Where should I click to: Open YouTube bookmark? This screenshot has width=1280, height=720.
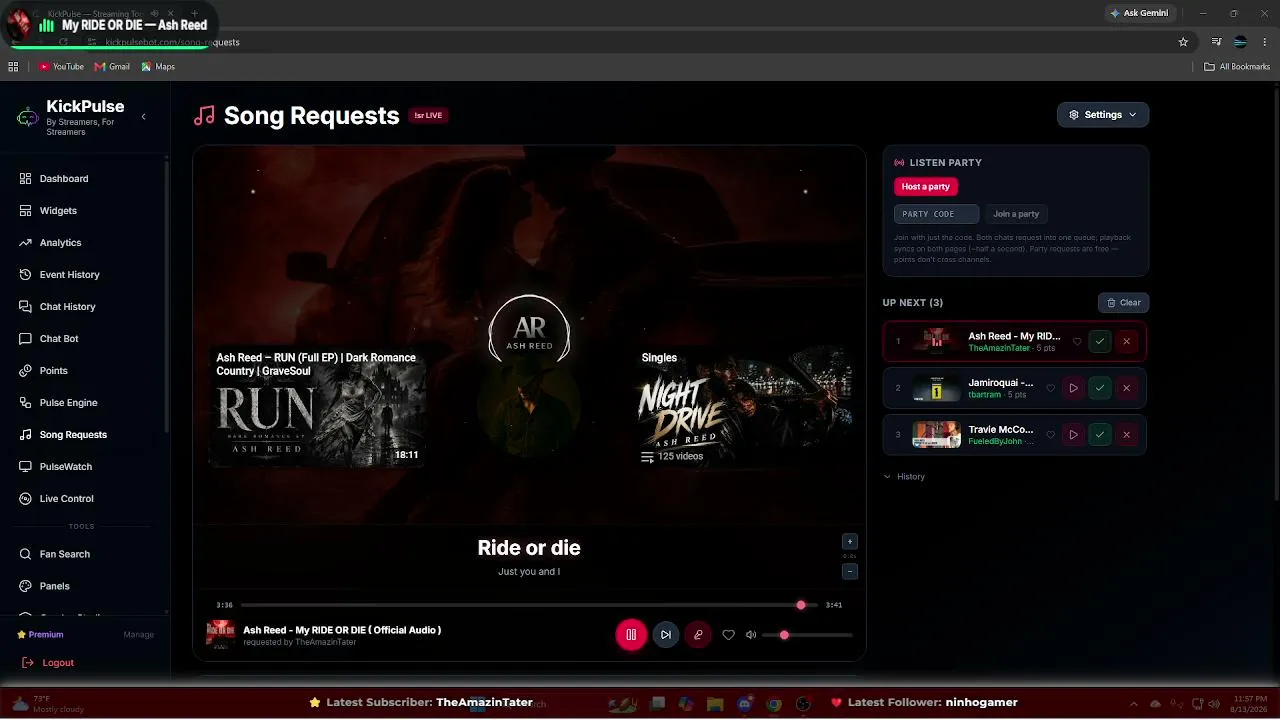(61, 67)
